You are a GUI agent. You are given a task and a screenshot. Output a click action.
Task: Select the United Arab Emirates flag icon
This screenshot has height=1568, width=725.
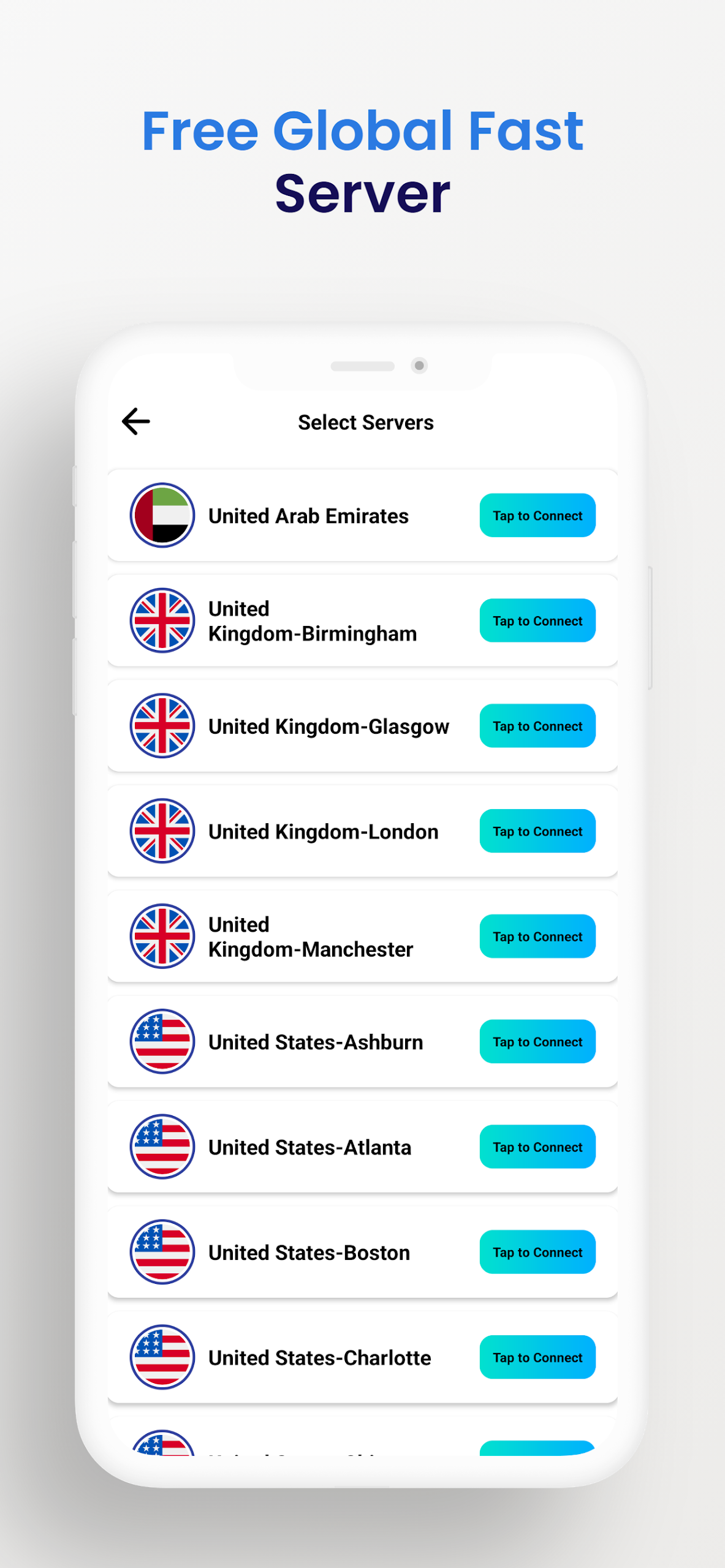pyautogui.click(x=162, y=515)
